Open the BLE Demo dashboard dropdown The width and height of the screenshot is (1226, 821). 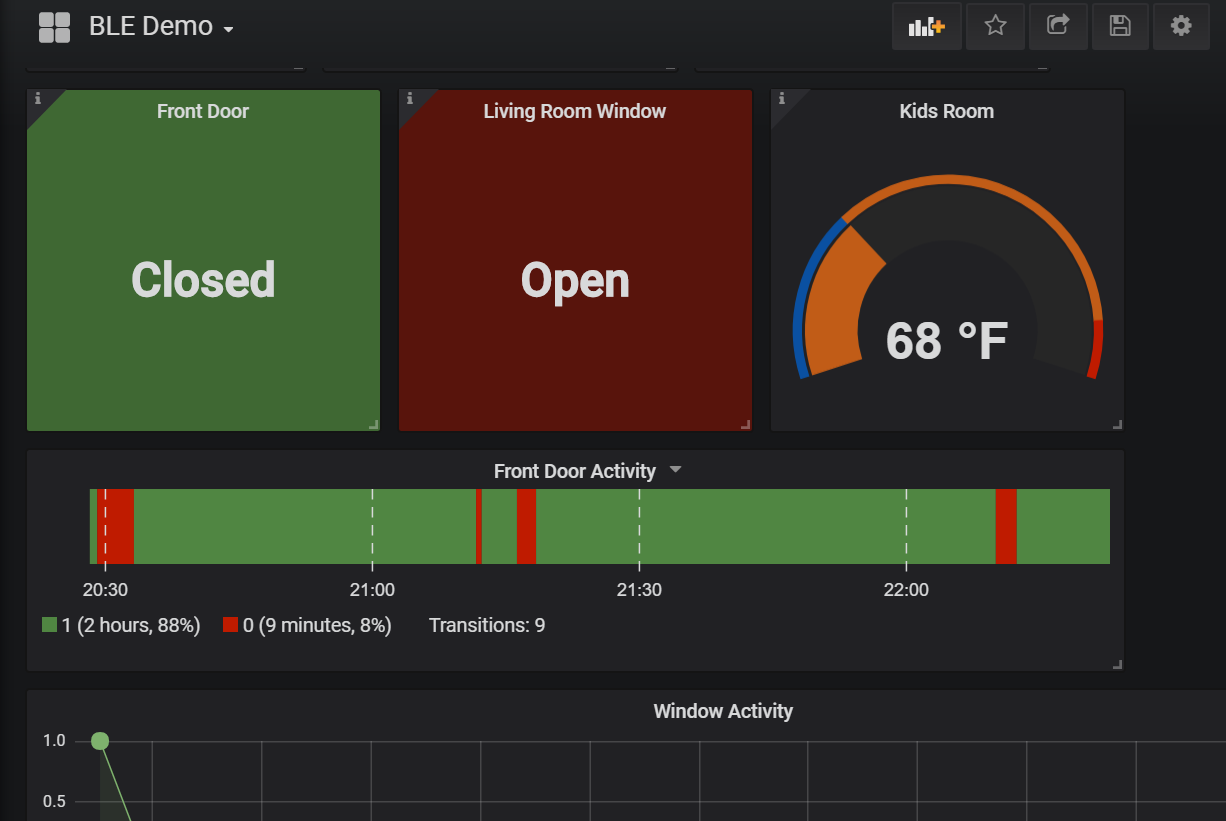(x=161, y=26)
